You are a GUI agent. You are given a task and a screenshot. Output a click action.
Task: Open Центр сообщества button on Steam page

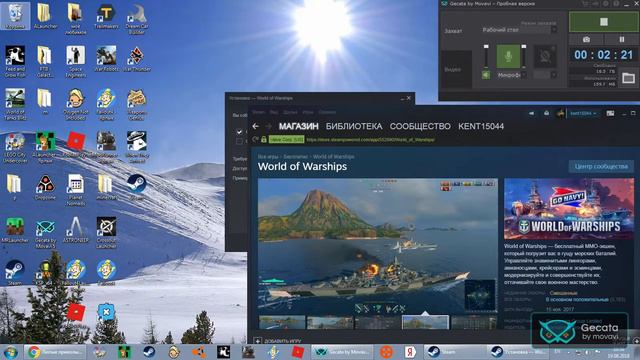click(601, 167)
